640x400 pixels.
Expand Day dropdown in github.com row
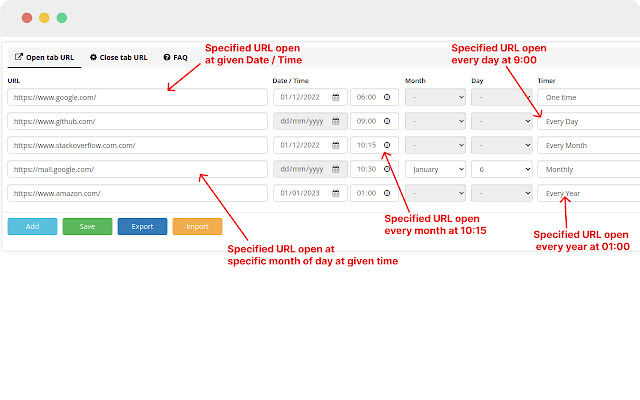click(x=502, y=121)
